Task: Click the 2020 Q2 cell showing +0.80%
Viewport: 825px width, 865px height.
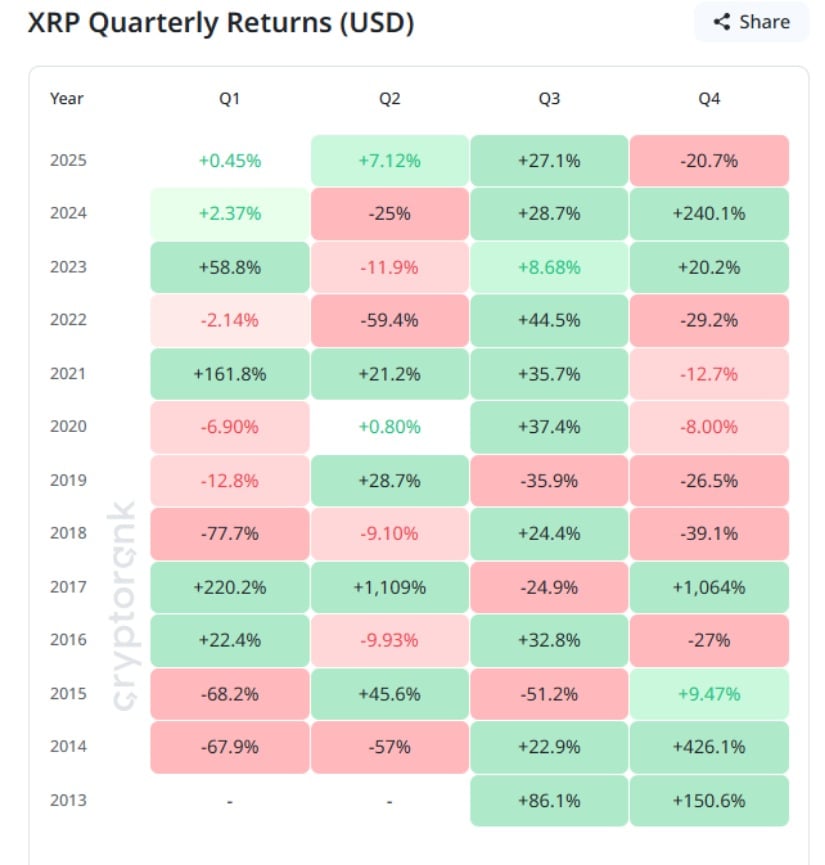Action: [389, 427]
